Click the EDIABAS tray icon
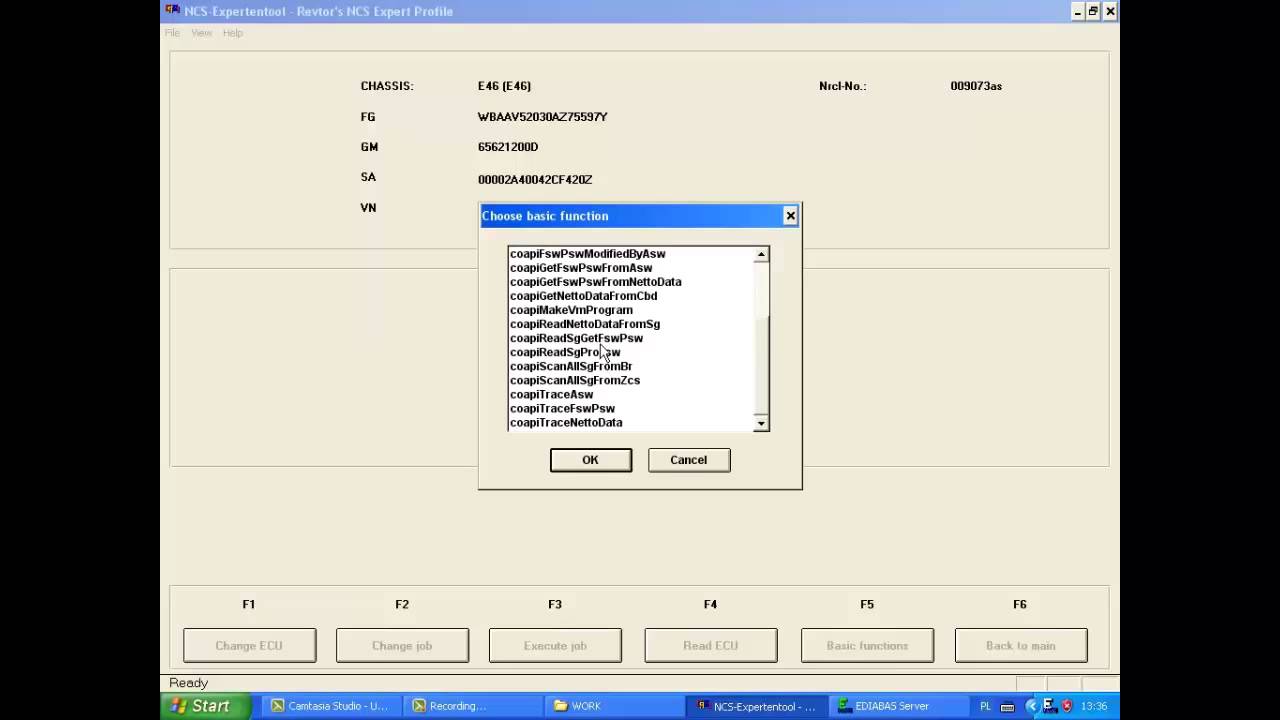The image size is (1280, 720). pos(1049,706)
